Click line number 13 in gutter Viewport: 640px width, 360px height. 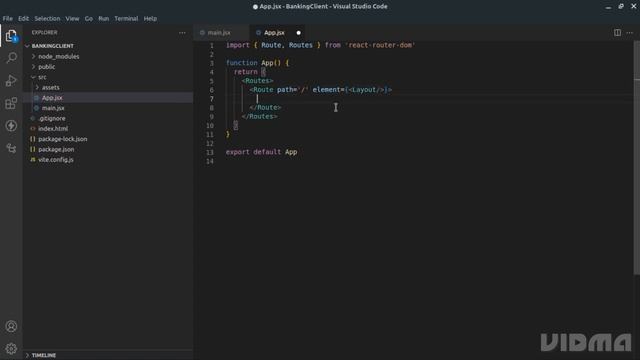210,152
